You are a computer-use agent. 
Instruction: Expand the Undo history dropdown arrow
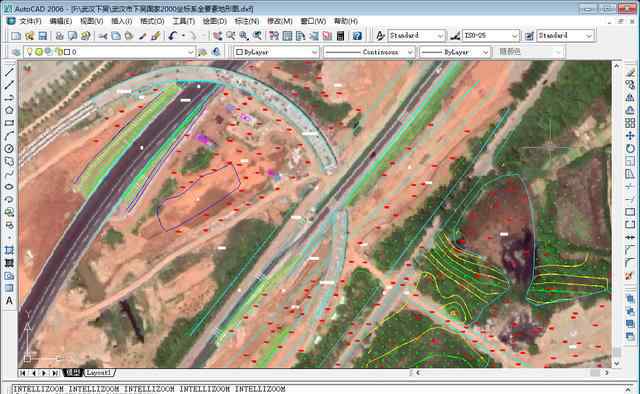(x=183, y=36)
